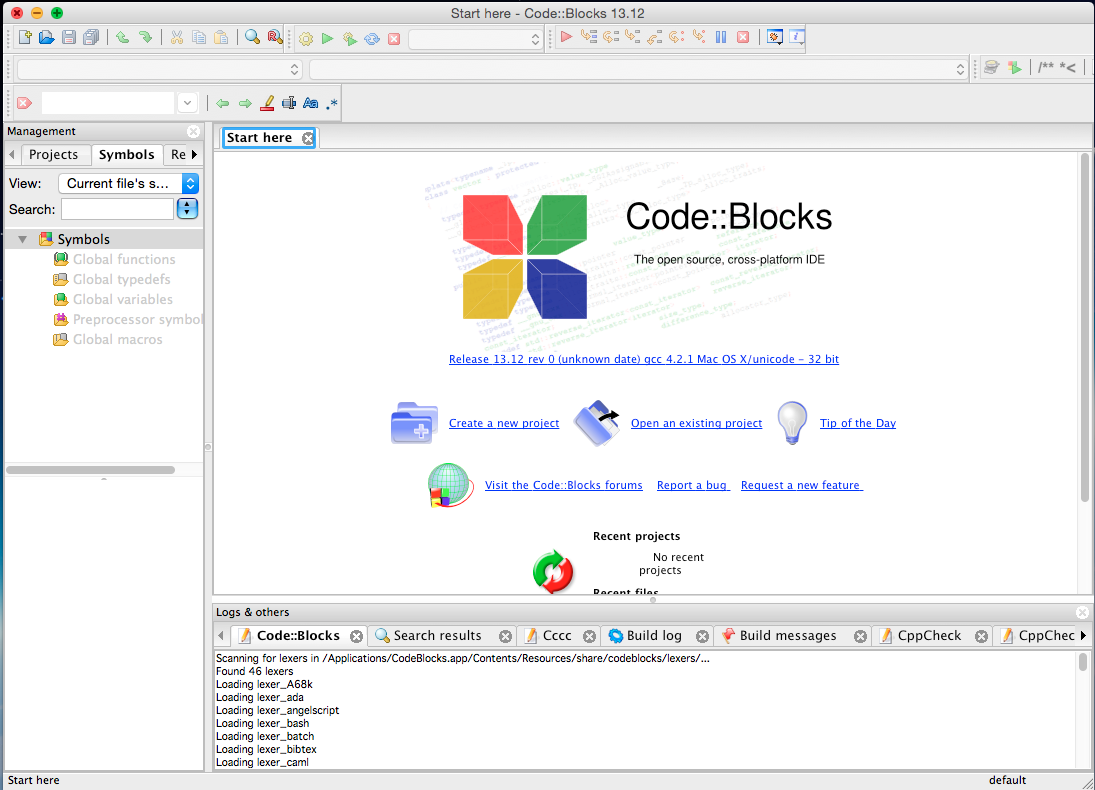Viewport: 1095px width, 790px height.
Task: Toggle regex search .* option
Action: 332,103
